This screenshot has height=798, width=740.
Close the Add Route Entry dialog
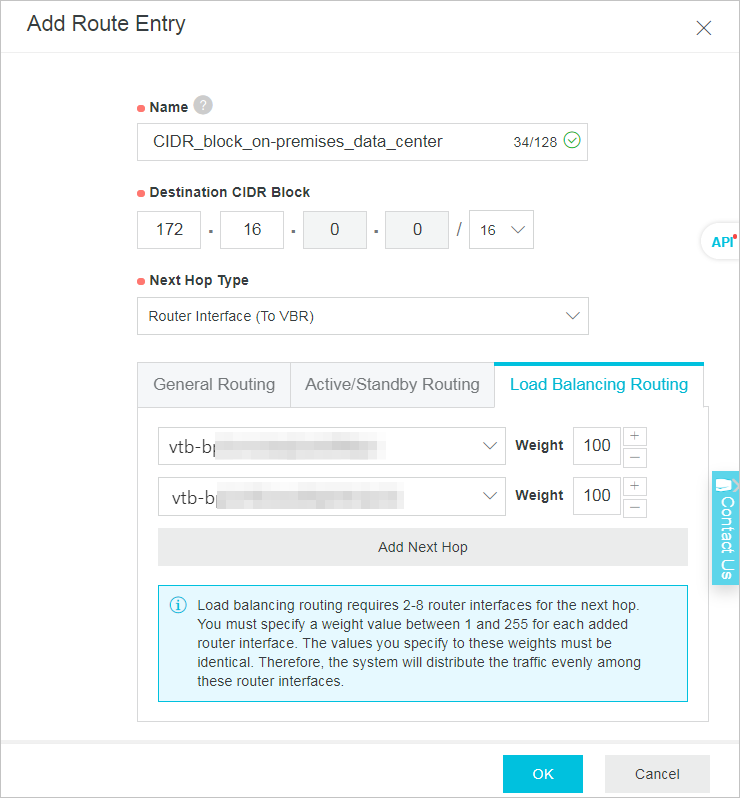coord(703,28)
